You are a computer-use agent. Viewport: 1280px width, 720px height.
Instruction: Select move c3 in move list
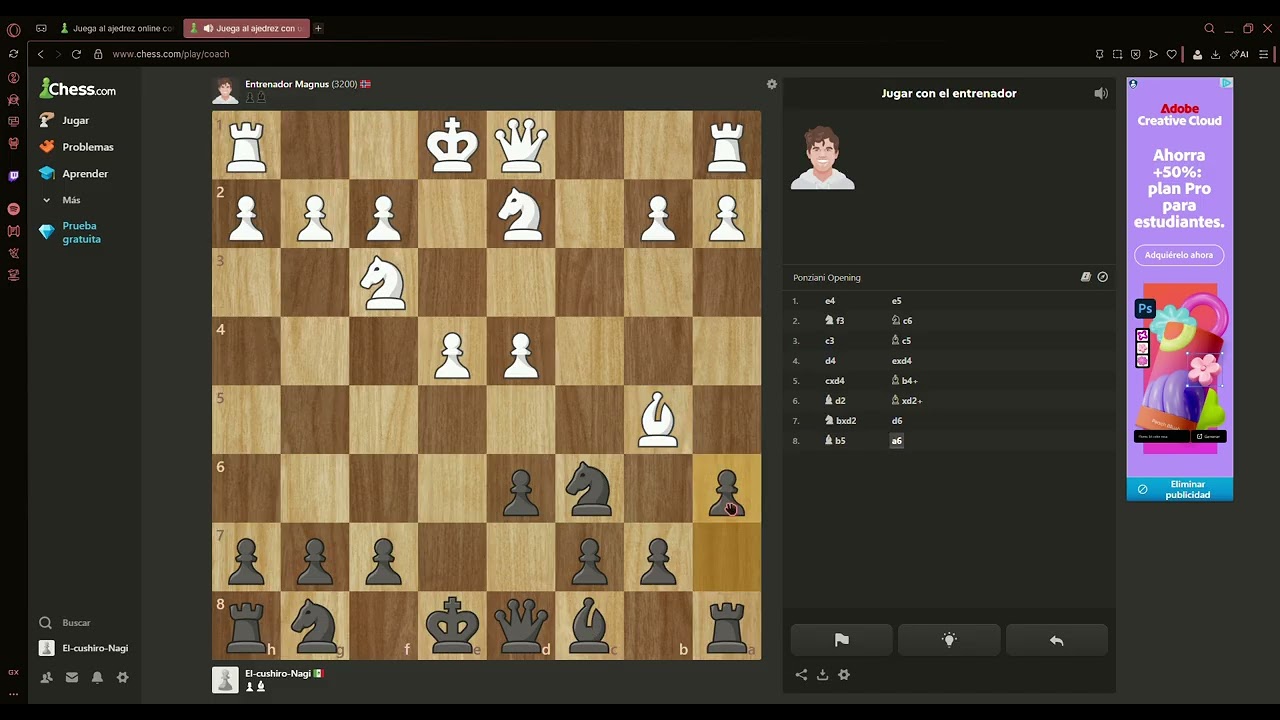830,341
